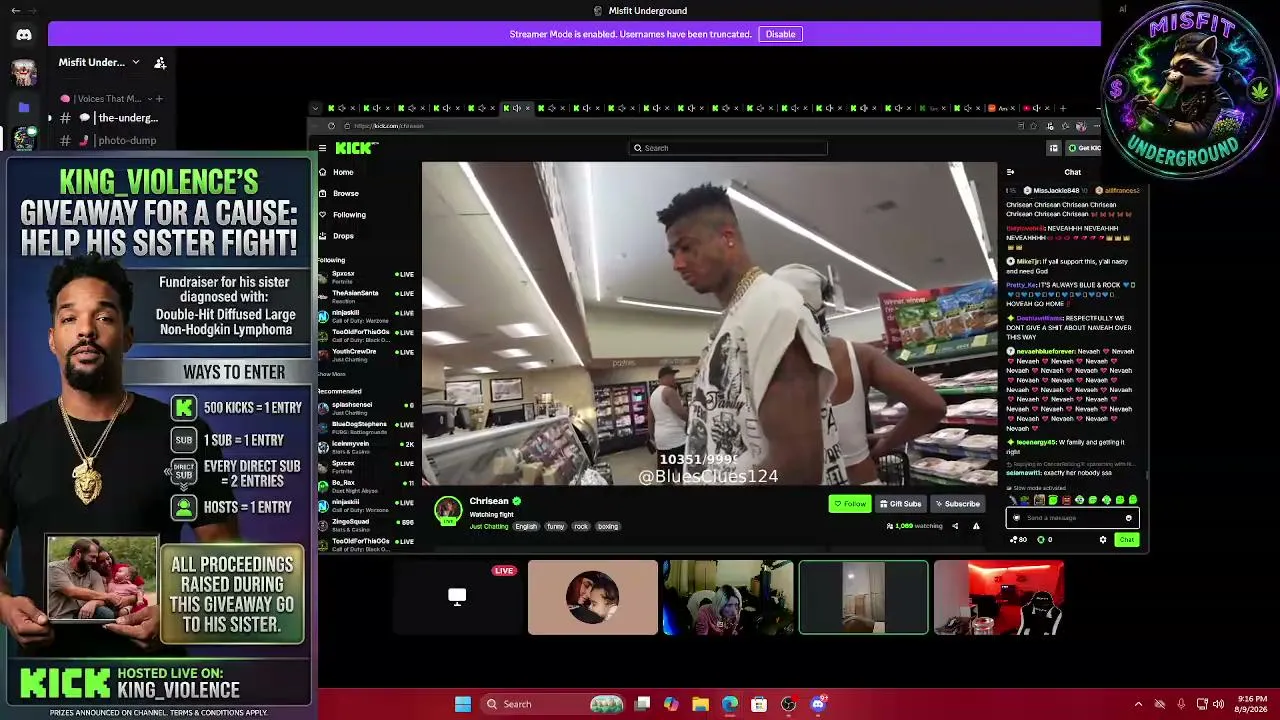Open splashsensei channel in Recommended list
This screenshot has width=1280, height=720.
[366, 408]
